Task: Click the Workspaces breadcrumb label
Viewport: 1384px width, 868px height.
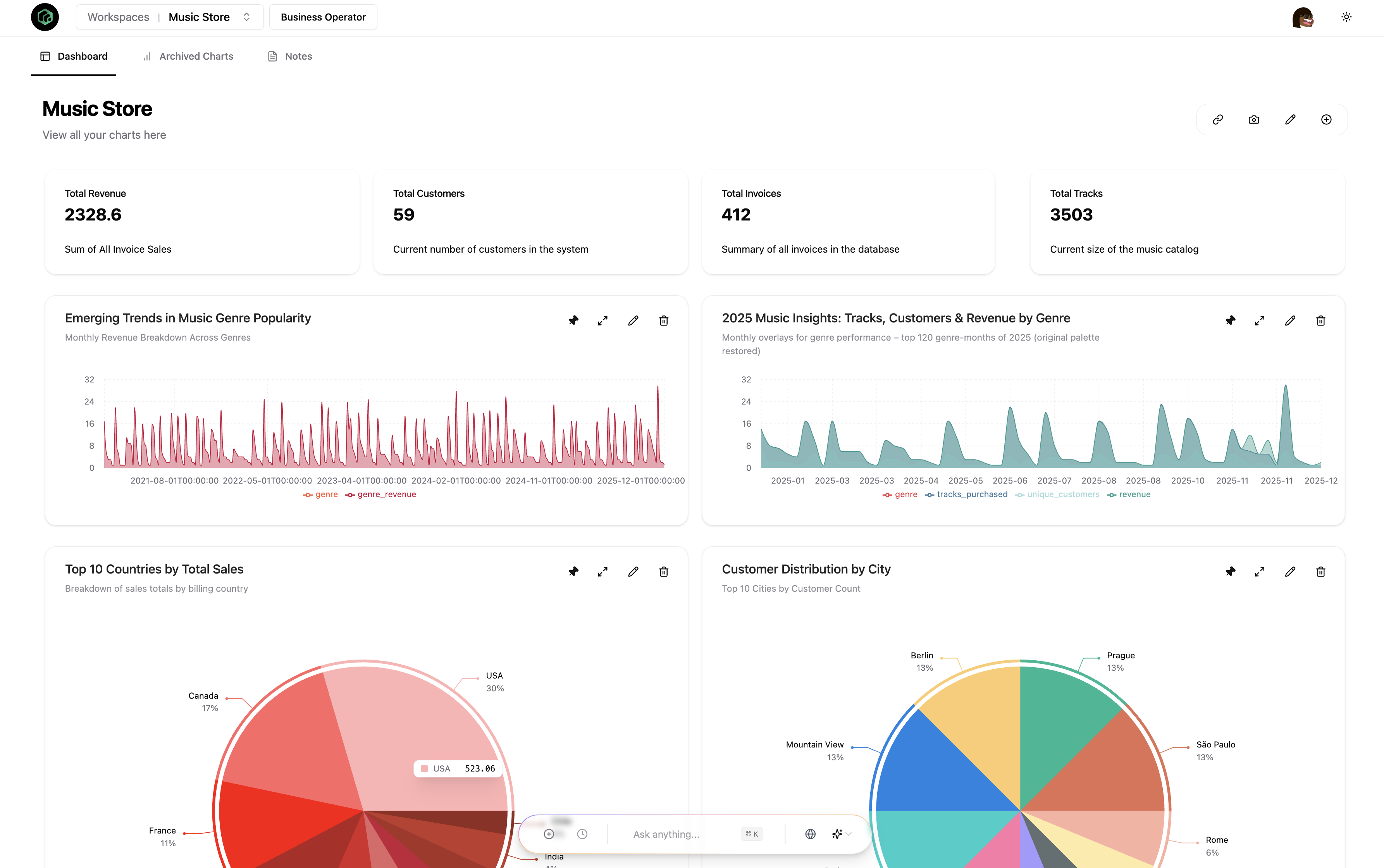Action: coord(118,17)
